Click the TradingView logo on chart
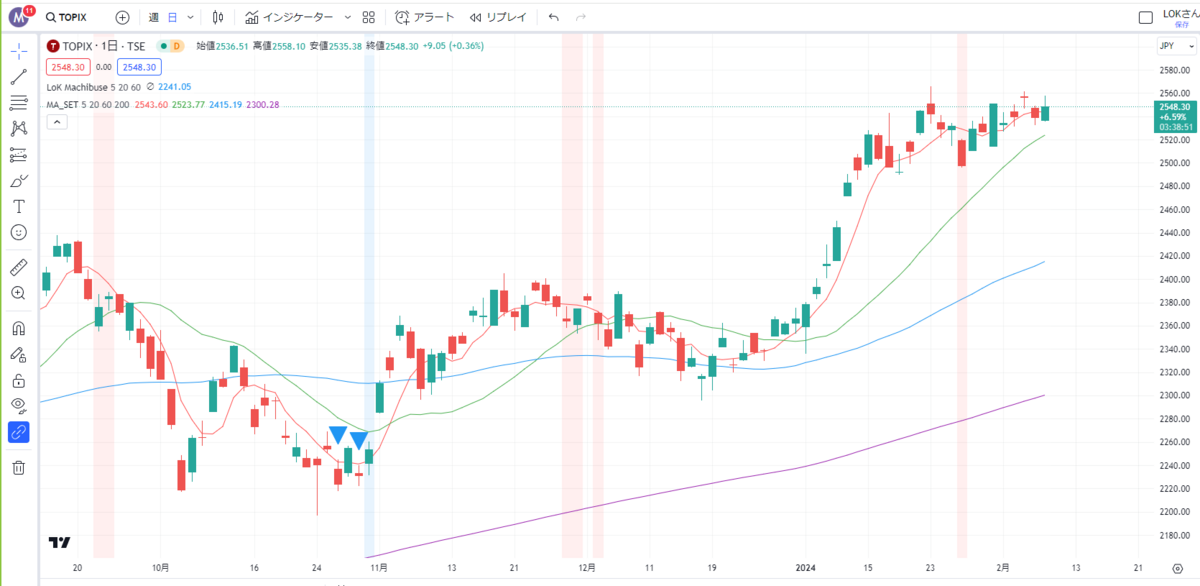 coord(59,542)
